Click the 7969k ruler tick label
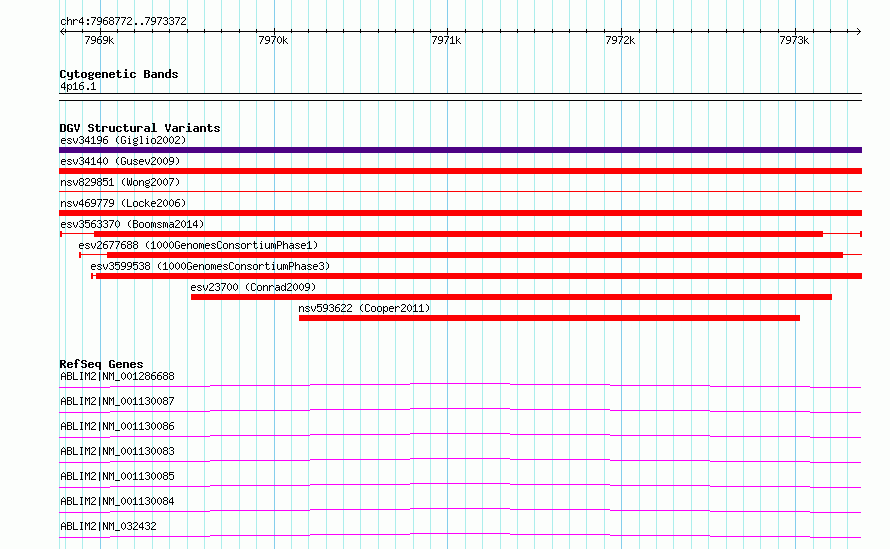Viewport: 890px width, 549px height. 99,40
